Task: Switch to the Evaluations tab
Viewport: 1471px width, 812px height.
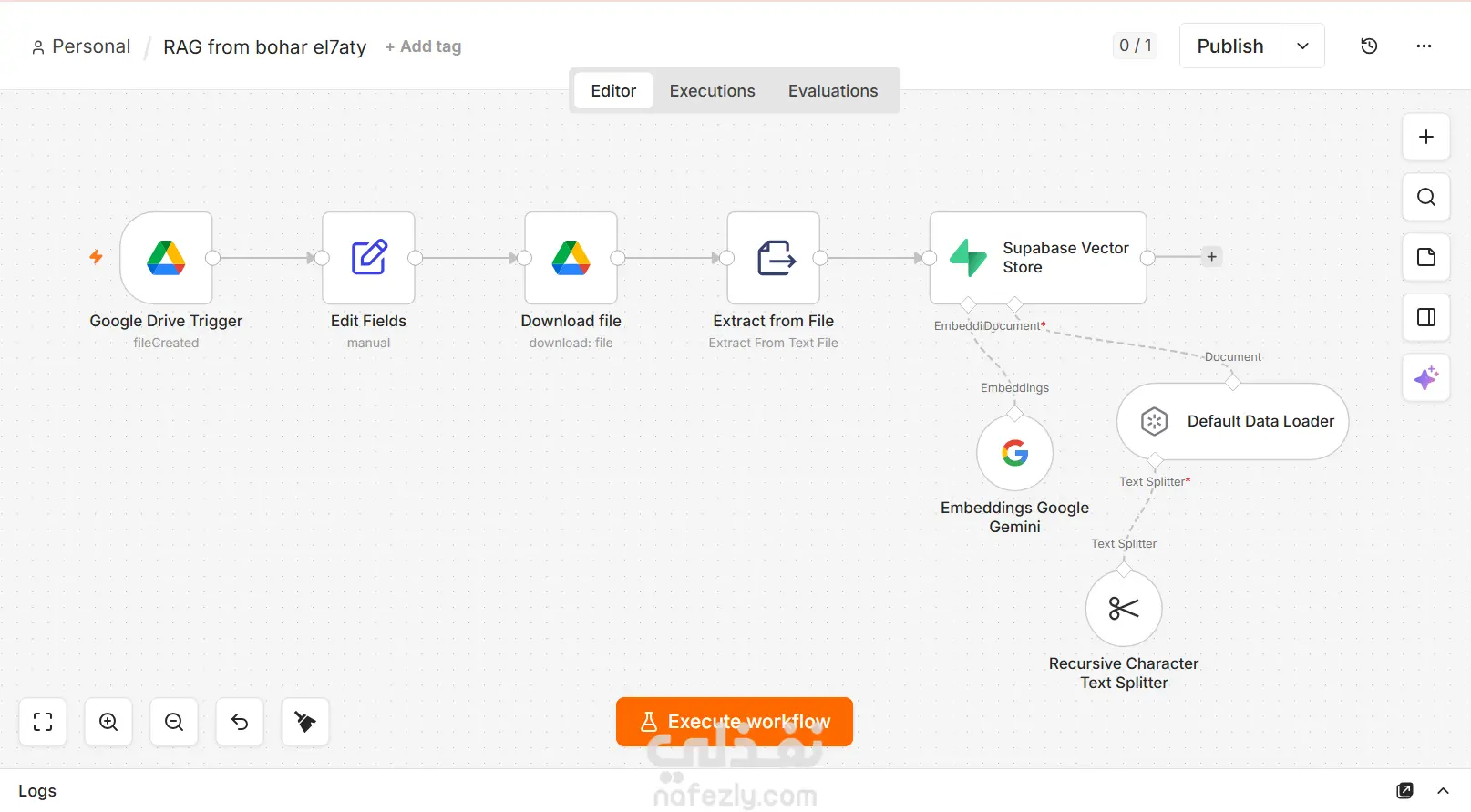Action: (x=833, y=90)
